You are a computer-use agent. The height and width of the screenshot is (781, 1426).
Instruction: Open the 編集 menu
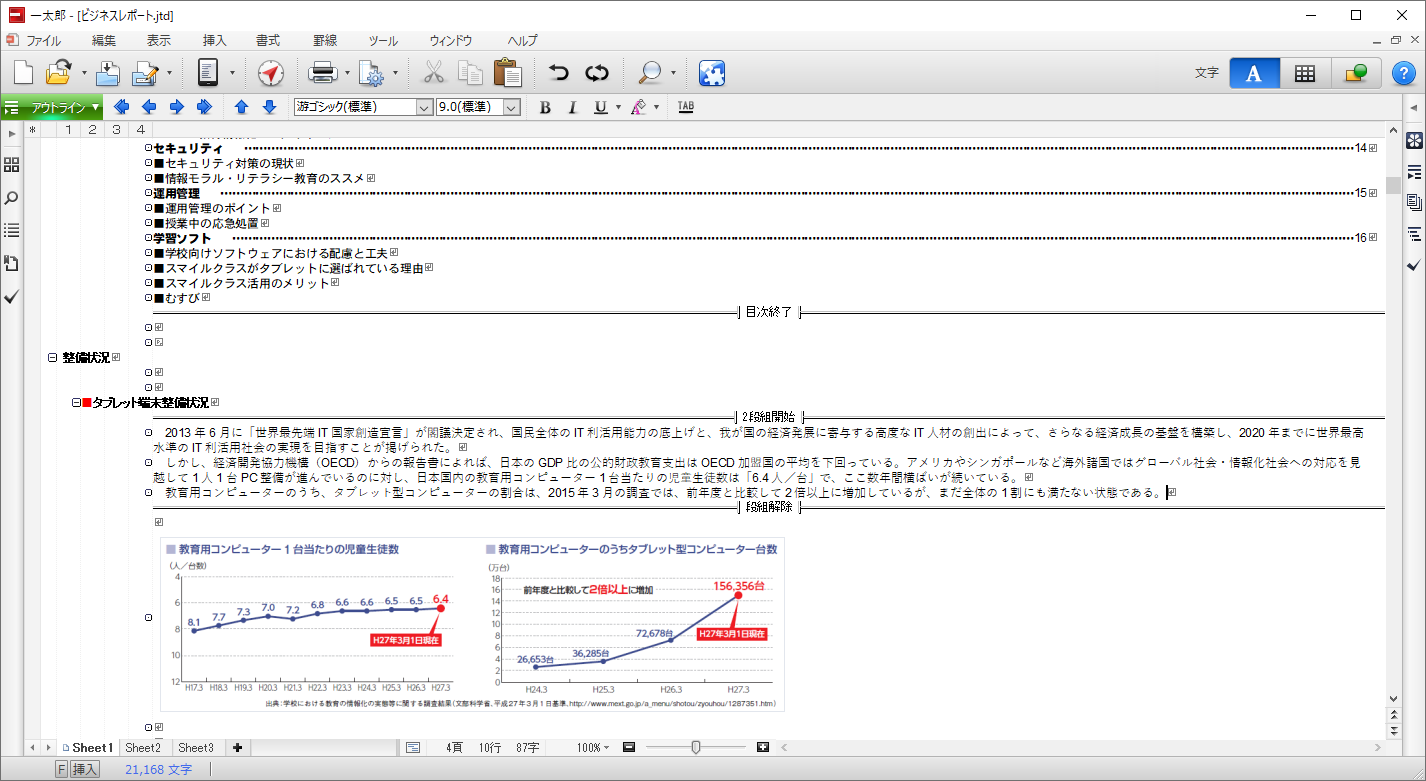point(104,41)
